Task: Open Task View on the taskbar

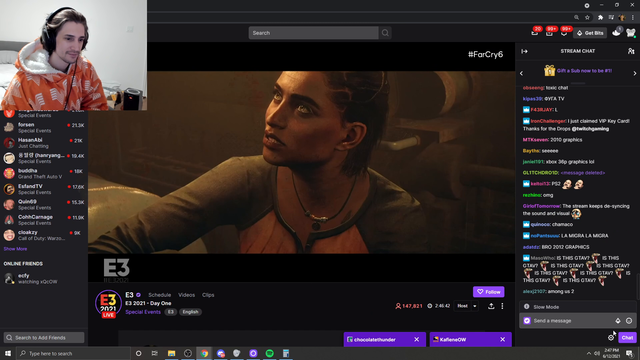Action: click(x=154, y=353)
